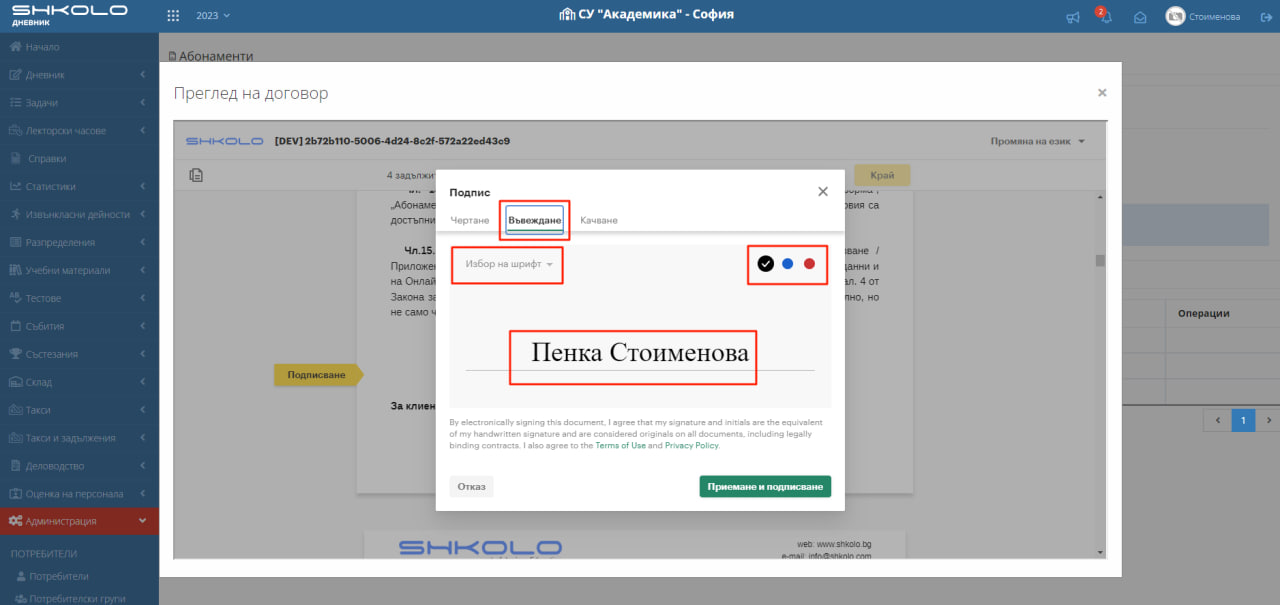Click the notifications bell icon
The image size is (1280, 605).
pyautogui.click(x=1105, y=17)
